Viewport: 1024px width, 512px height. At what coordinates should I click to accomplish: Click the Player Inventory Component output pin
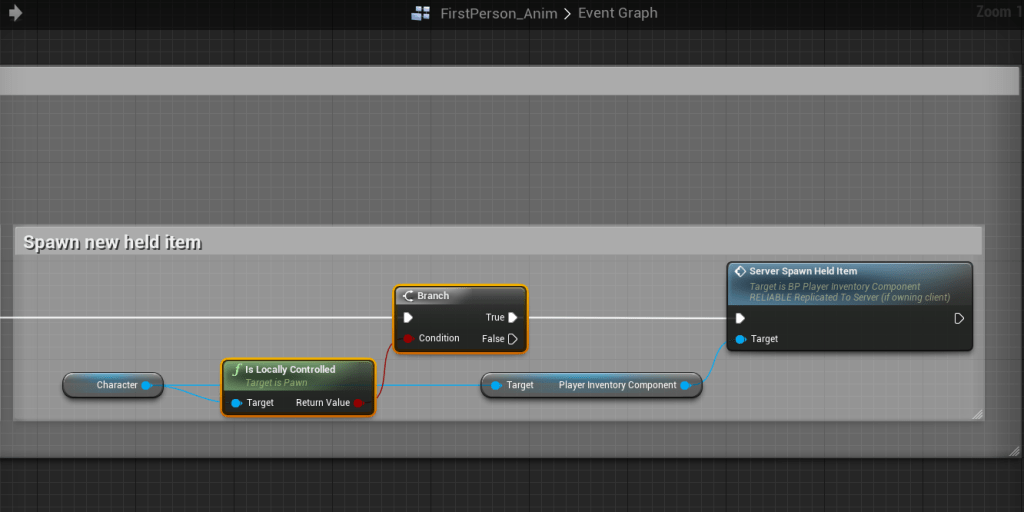pyautogui.click(x=685, y=385)
